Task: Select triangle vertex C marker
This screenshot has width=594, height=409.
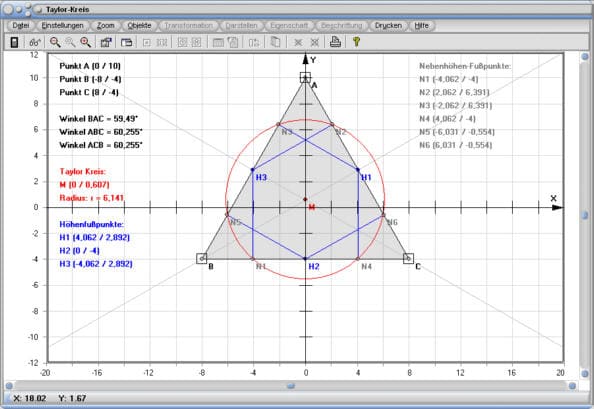Action: [x=408, y=259]
